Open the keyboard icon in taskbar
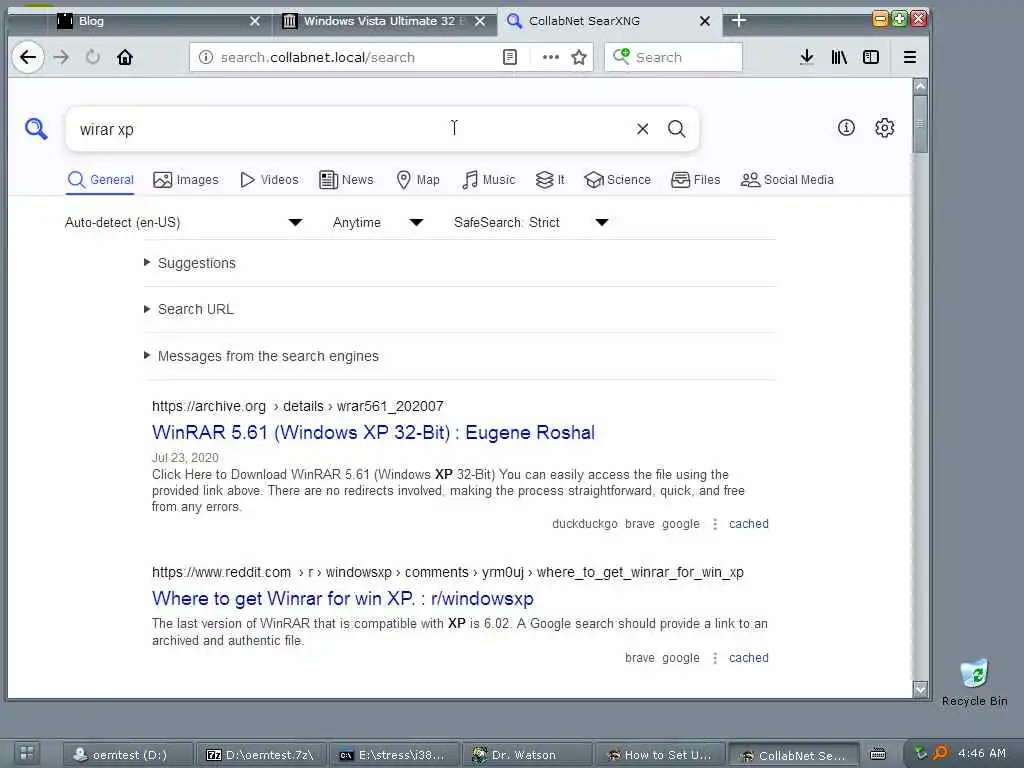This screenshot has height=768, width=1024. click(878, 754)
